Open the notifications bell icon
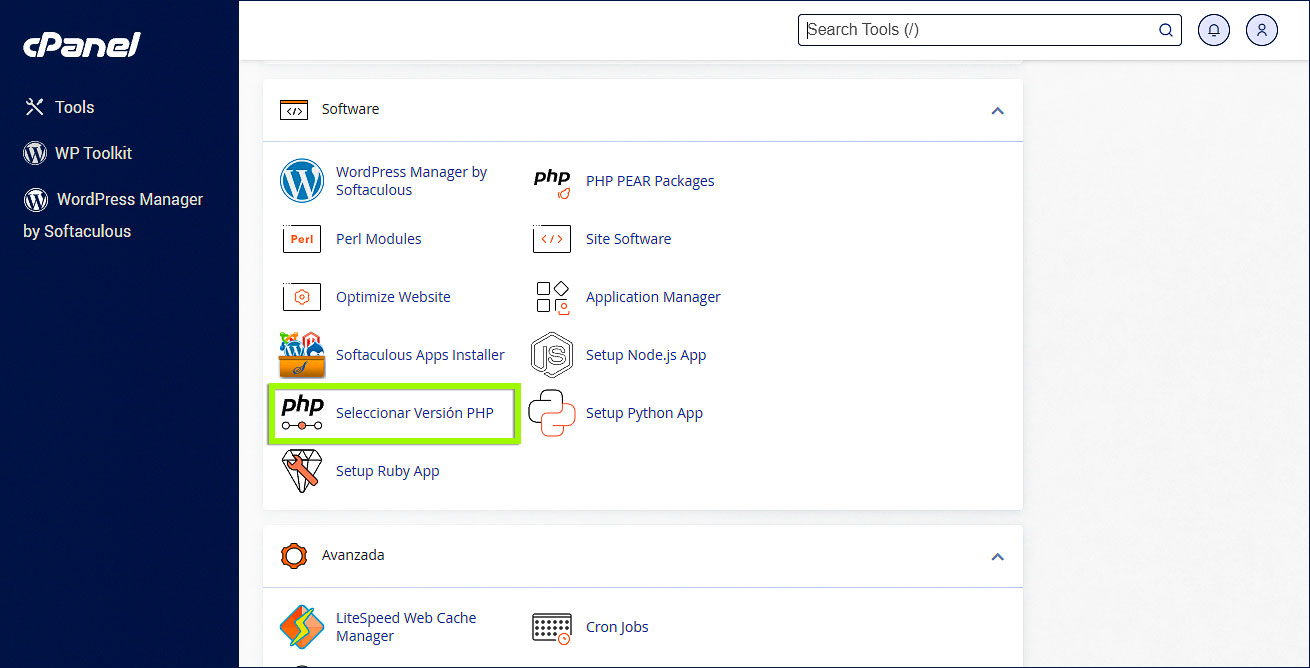Image resolution: width=1310 pixels, height=668 pixels. [1214, 30]
